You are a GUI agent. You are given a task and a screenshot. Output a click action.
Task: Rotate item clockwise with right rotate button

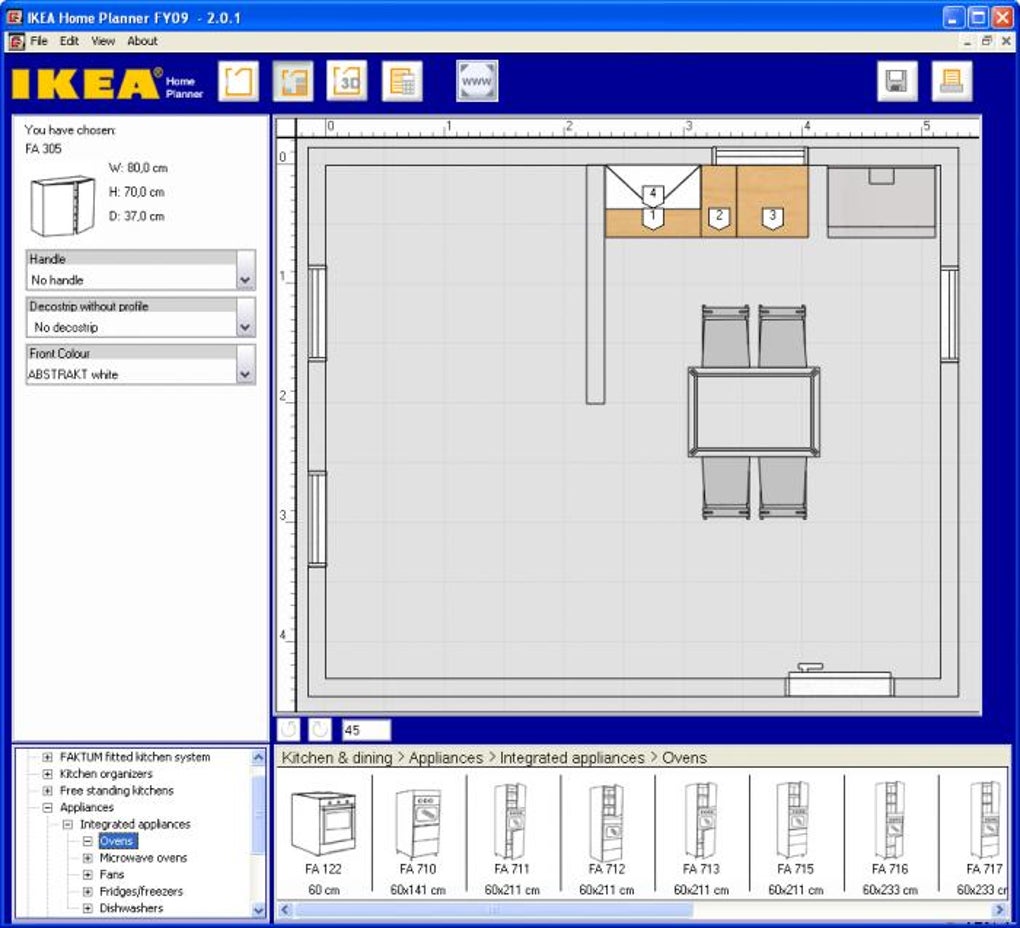(319, 730)
